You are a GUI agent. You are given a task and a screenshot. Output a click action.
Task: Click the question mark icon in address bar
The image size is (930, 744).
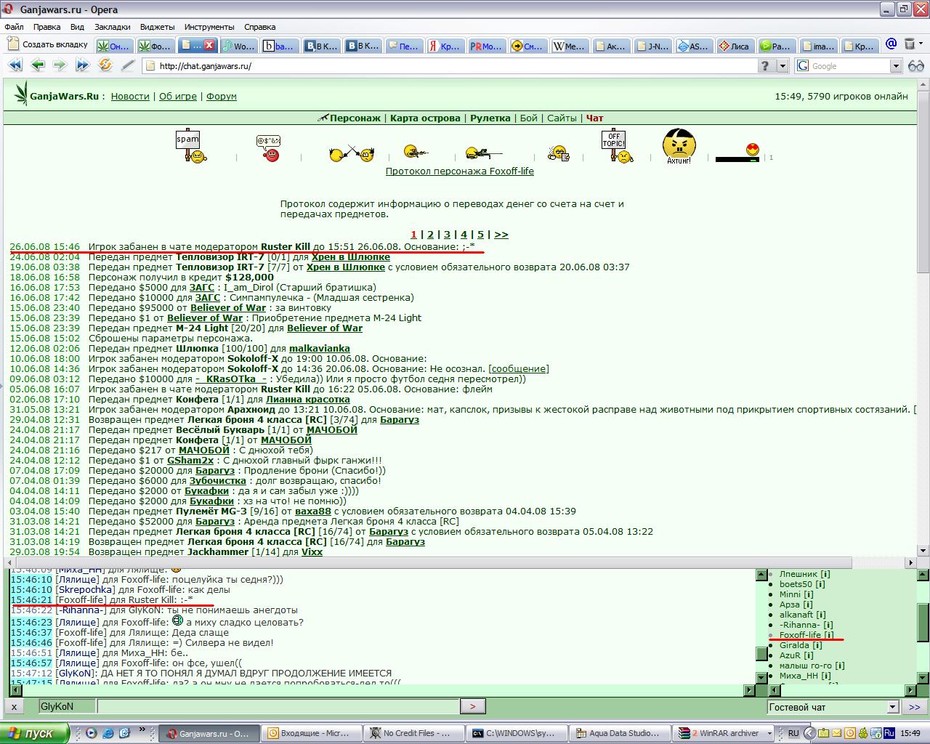coord(766,66)
